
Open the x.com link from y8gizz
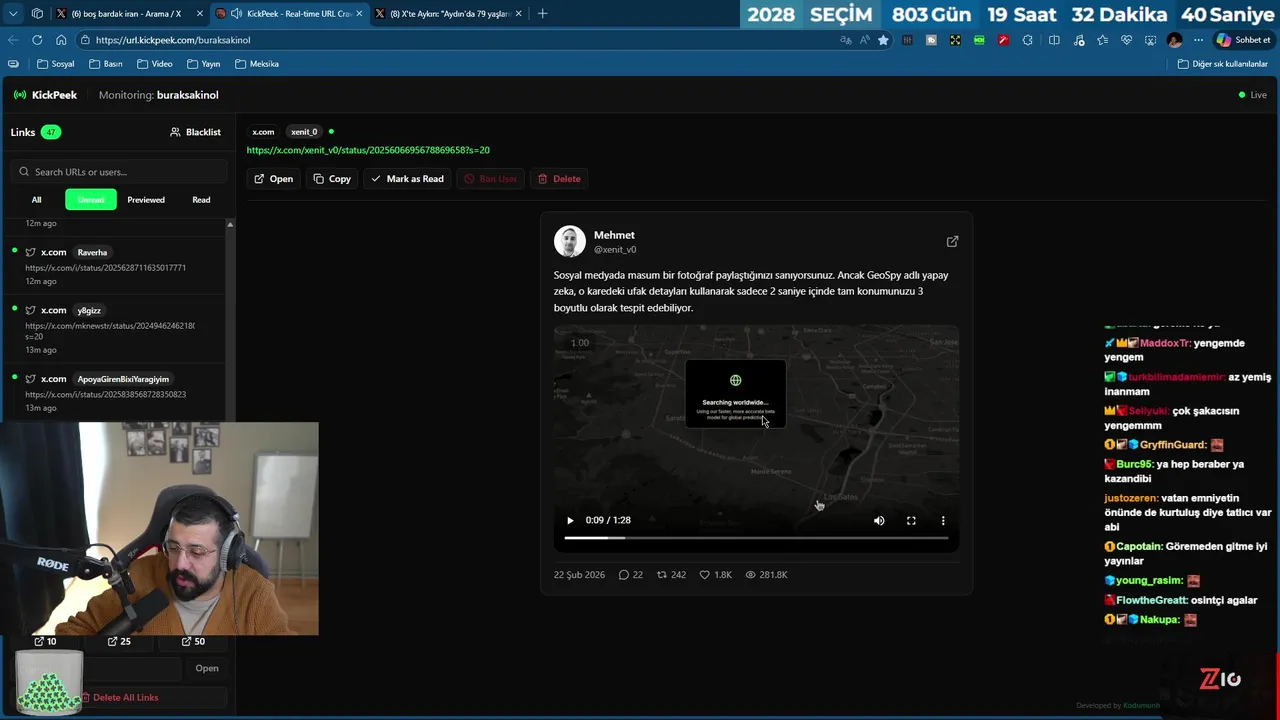coord(114,329)
